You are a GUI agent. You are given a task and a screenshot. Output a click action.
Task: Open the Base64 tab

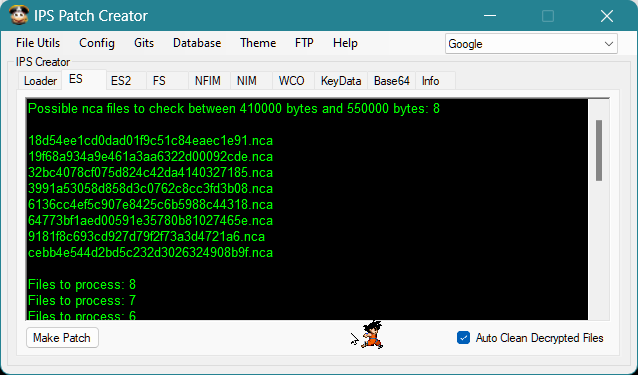pos(391,81)
